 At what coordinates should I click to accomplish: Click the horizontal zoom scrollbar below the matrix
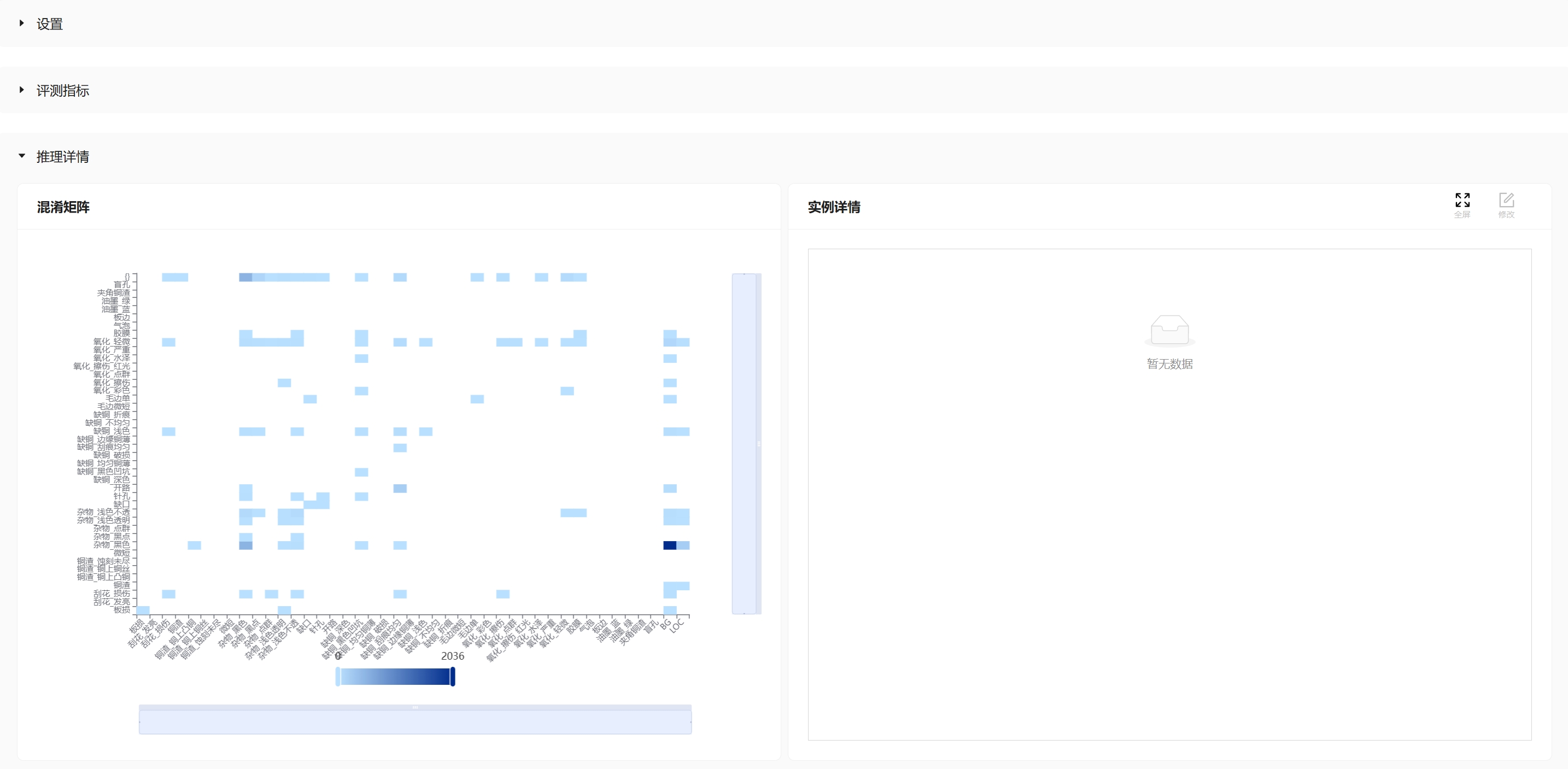[414, 721]
